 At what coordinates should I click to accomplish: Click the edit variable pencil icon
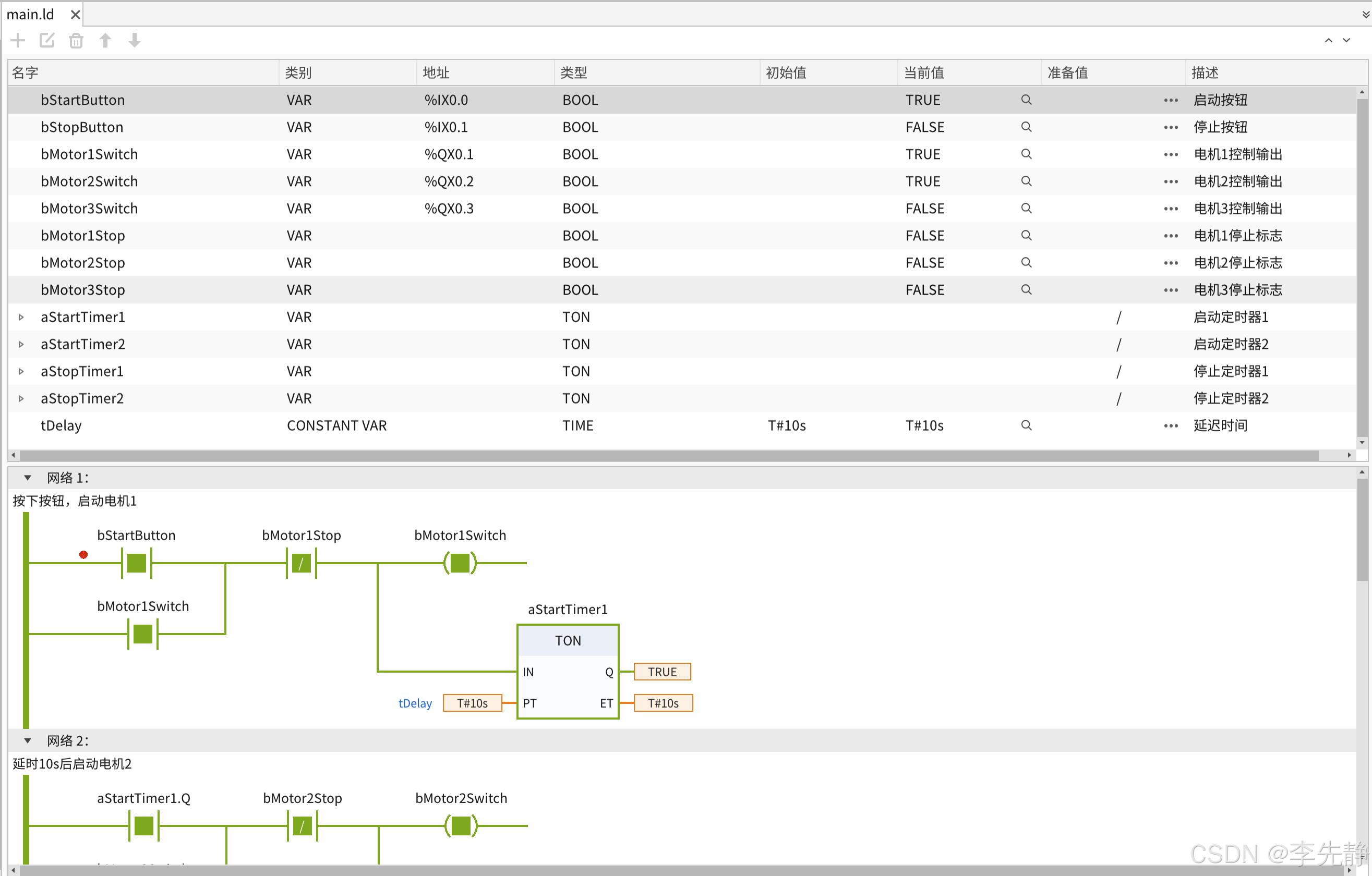coord(47,41)
